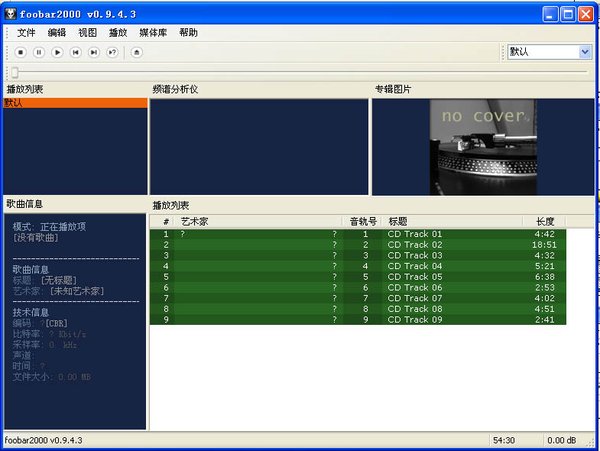Open the 视图 menu
Image resolution: width=600 pixels, height=451 pixels.
tap(87, 33)
